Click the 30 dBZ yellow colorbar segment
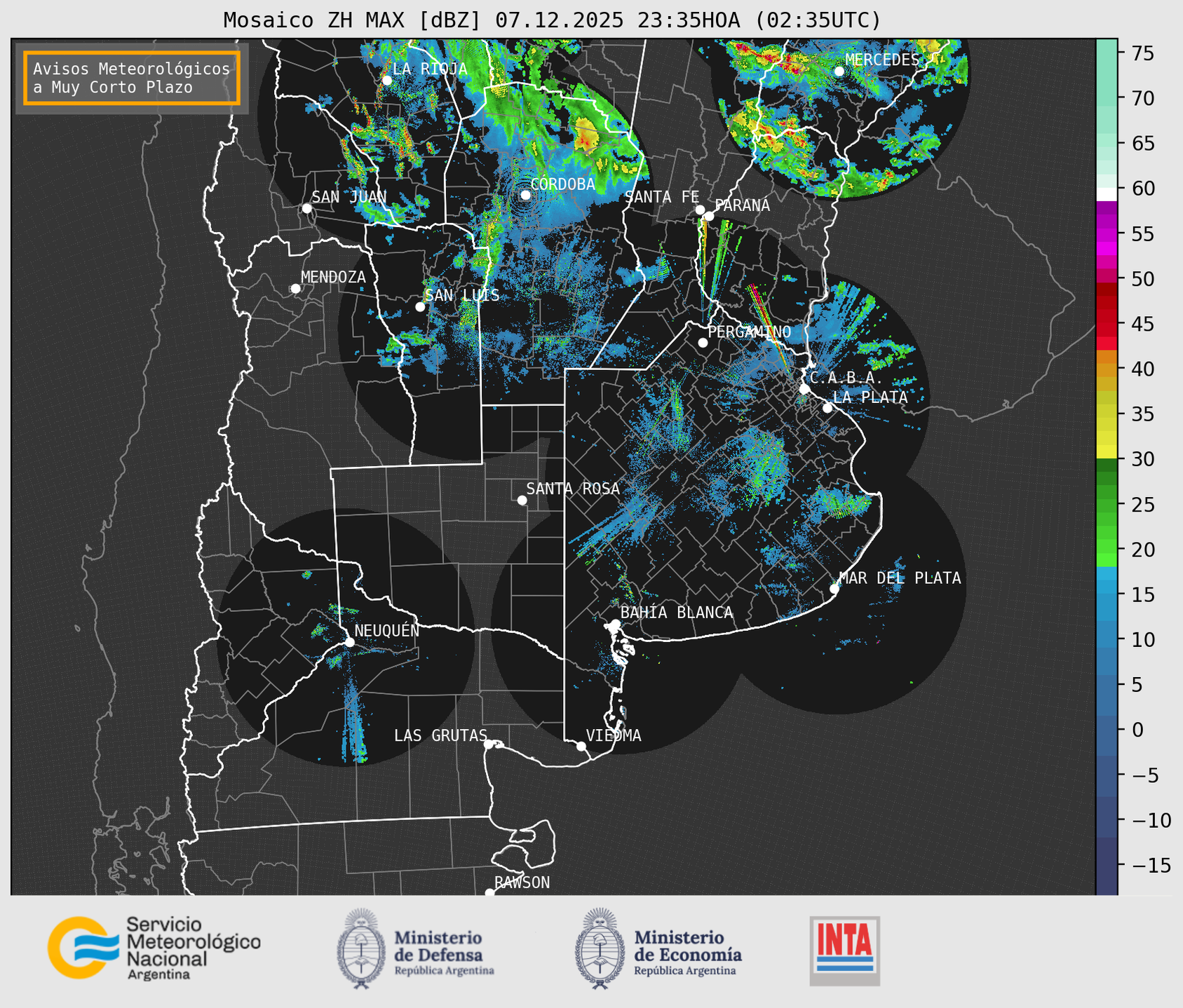 [1107, 452]
